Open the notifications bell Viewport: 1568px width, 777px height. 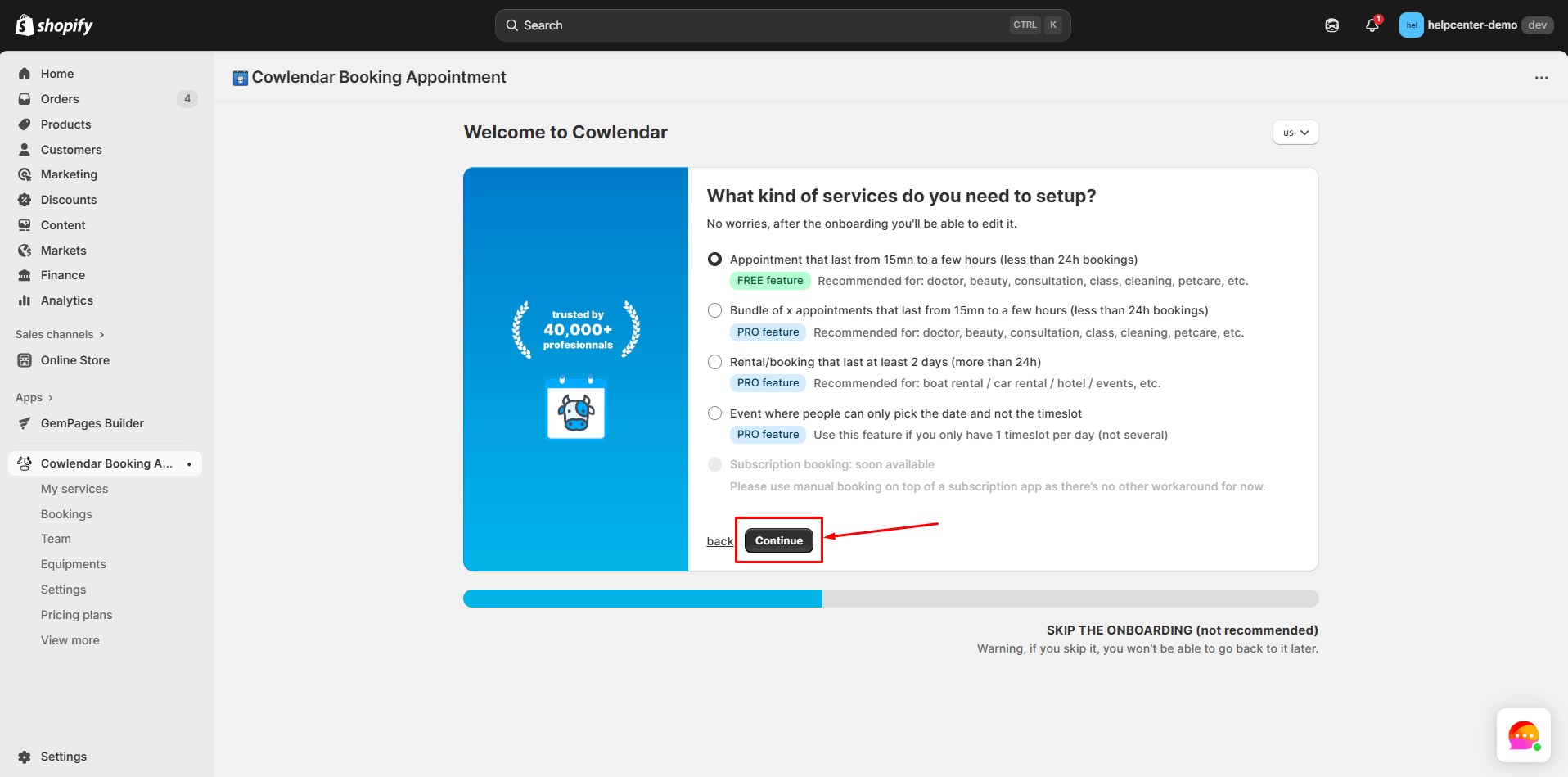(1372, 25)
